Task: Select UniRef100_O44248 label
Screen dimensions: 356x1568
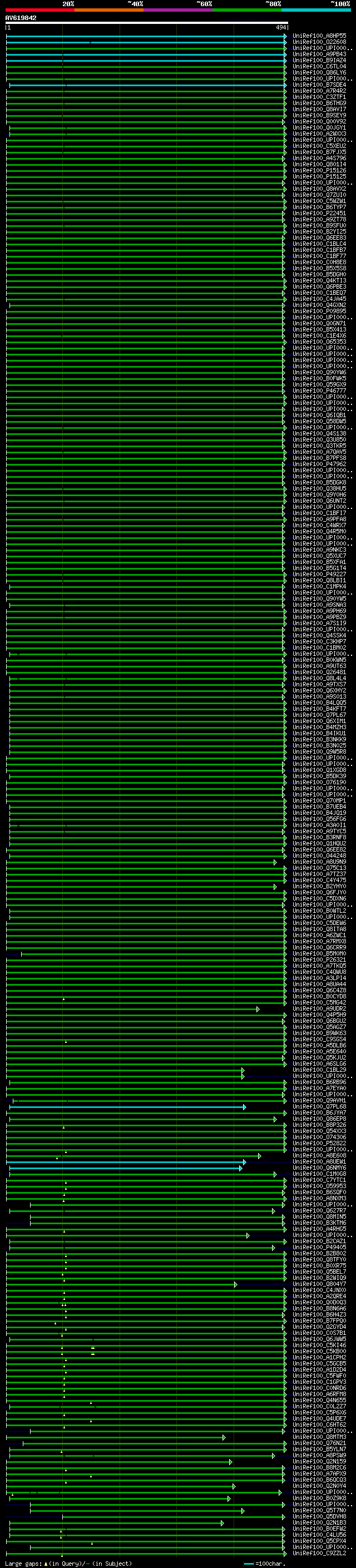Action: pos(319,856)
